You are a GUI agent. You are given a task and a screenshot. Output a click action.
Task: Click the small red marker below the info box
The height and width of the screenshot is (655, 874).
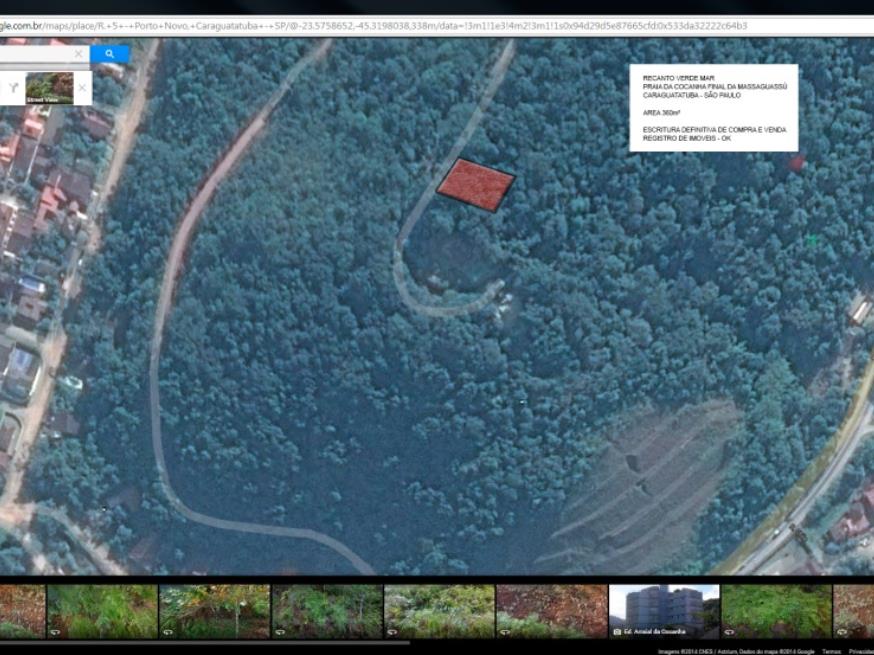coord(797,163)
